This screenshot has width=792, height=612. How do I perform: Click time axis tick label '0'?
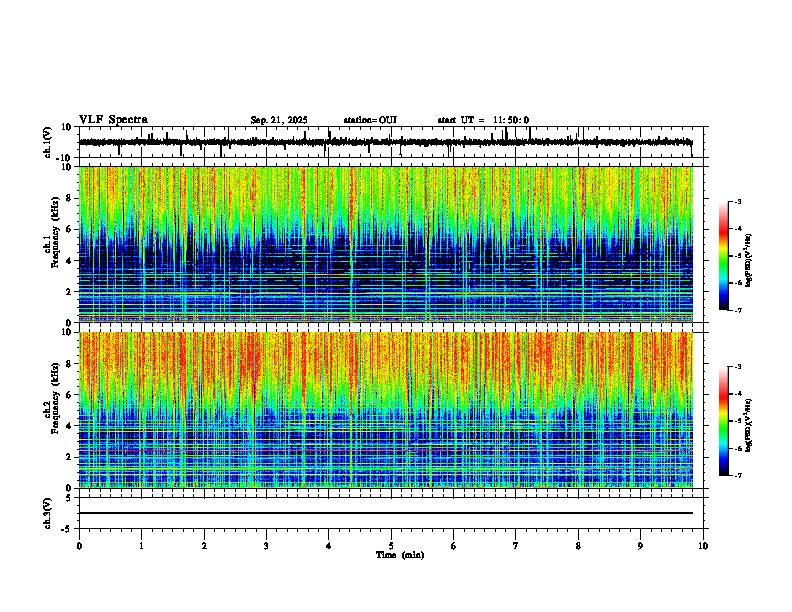point(79,546)
